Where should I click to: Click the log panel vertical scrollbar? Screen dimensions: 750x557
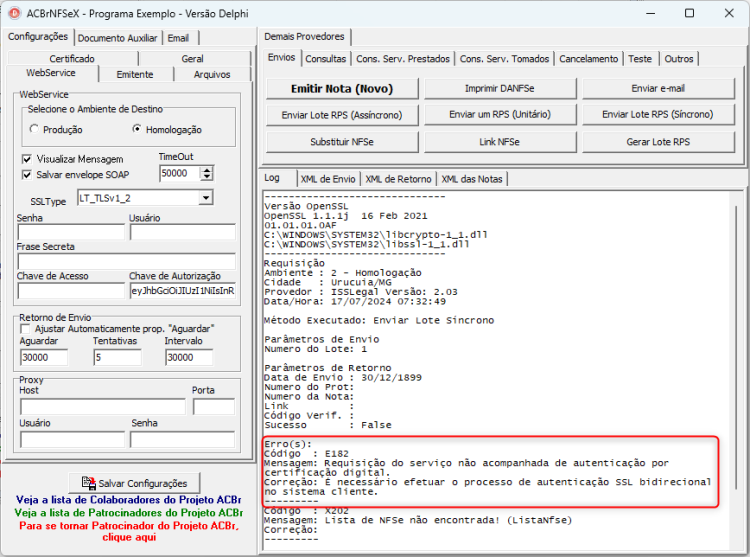[736, 348]
